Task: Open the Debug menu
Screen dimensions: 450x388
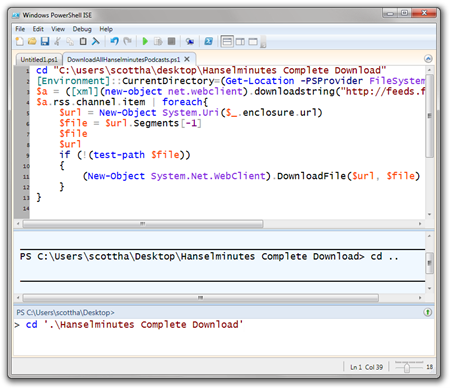Action: point(82,29)
